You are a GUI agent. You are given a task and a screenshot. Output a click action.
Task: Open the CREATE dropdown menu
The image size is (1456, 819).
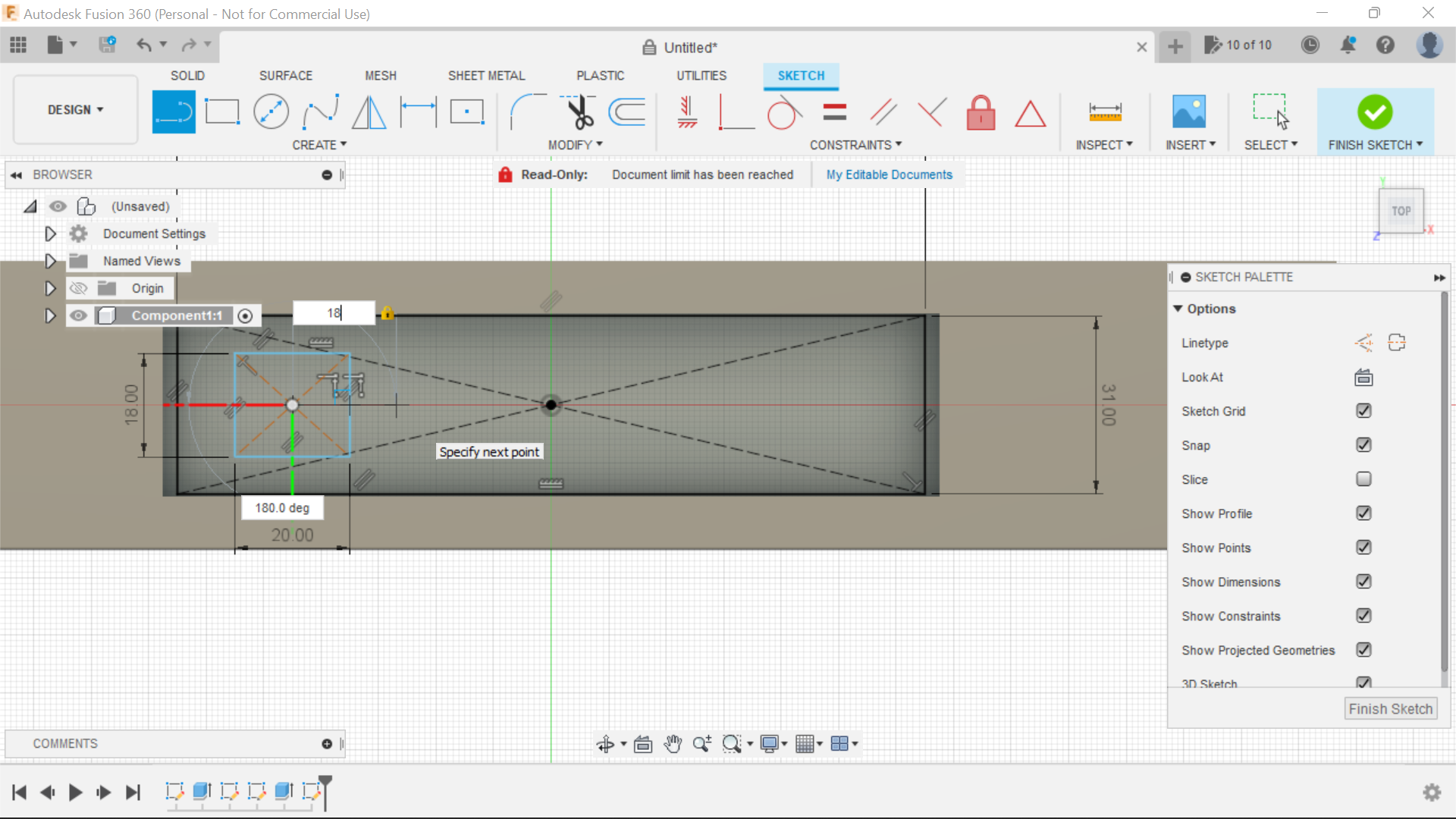pyautogui.click(x=319, y=145)
